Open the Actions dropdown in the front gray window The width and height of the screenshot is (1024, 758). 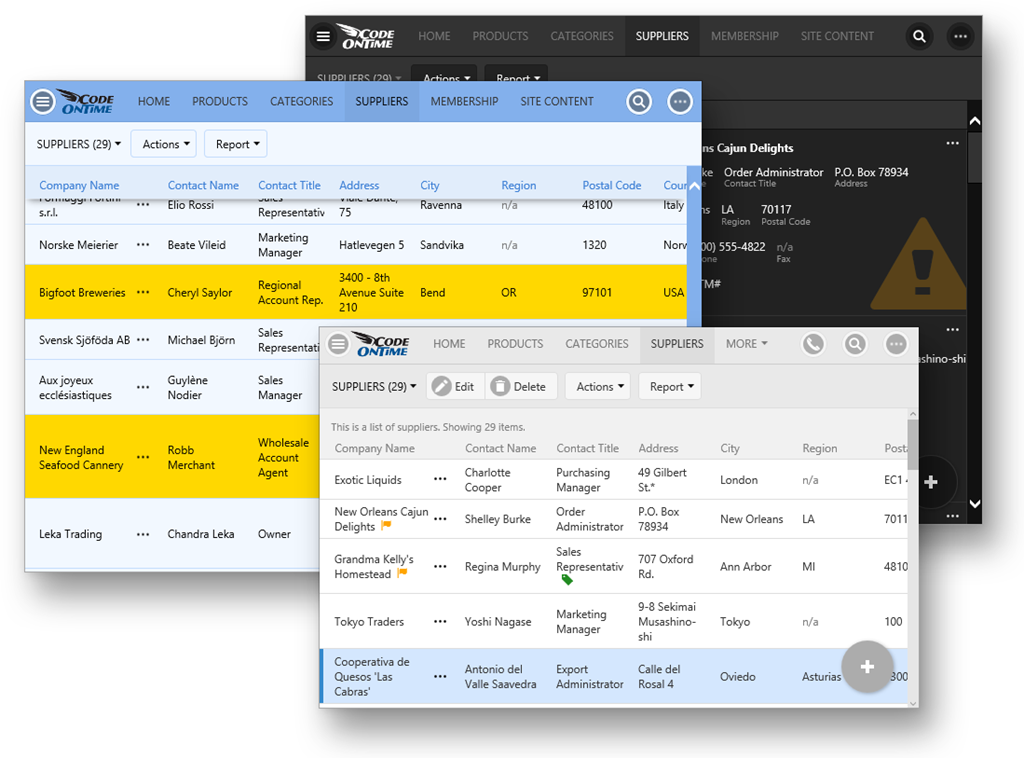pyautogui.click(x=600, y=387)
